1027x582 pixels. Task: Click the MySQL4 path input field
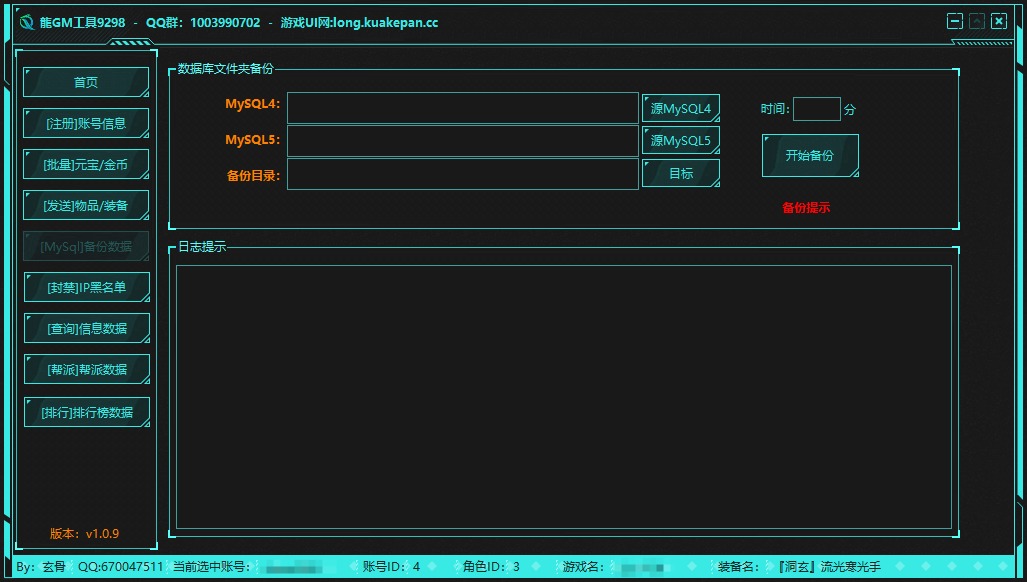(x=462, y=108)
